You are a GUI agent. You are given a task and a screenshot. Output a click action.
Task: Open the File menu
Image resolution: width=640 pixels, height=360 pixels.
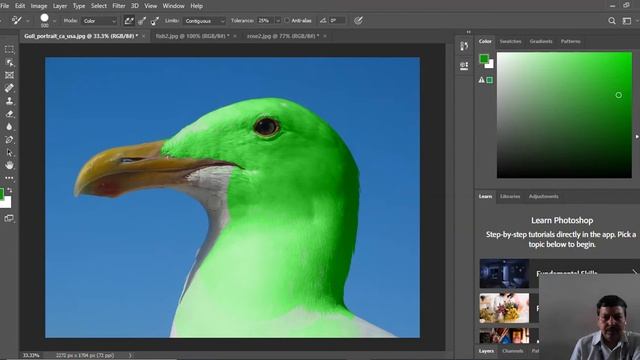point(4,6)
